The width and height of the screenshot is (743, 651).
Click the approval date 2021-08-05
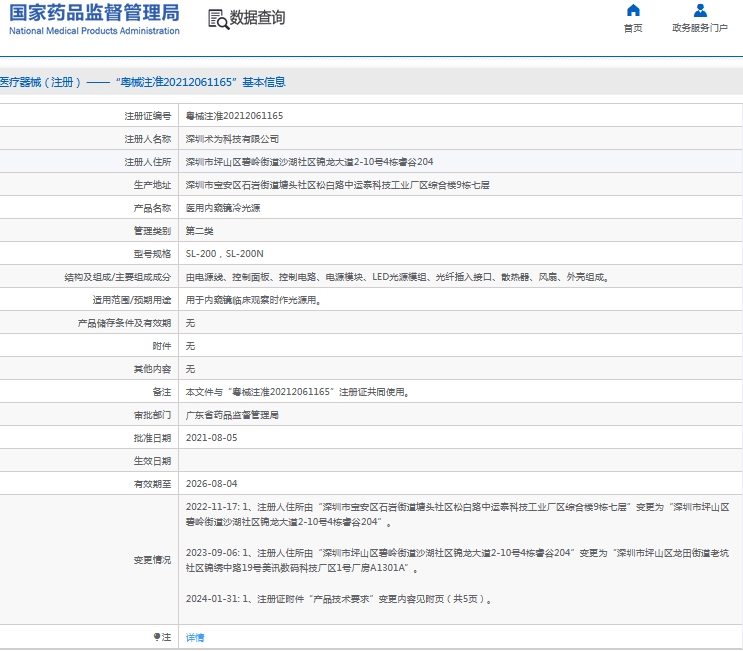click(x=211, y=438)
